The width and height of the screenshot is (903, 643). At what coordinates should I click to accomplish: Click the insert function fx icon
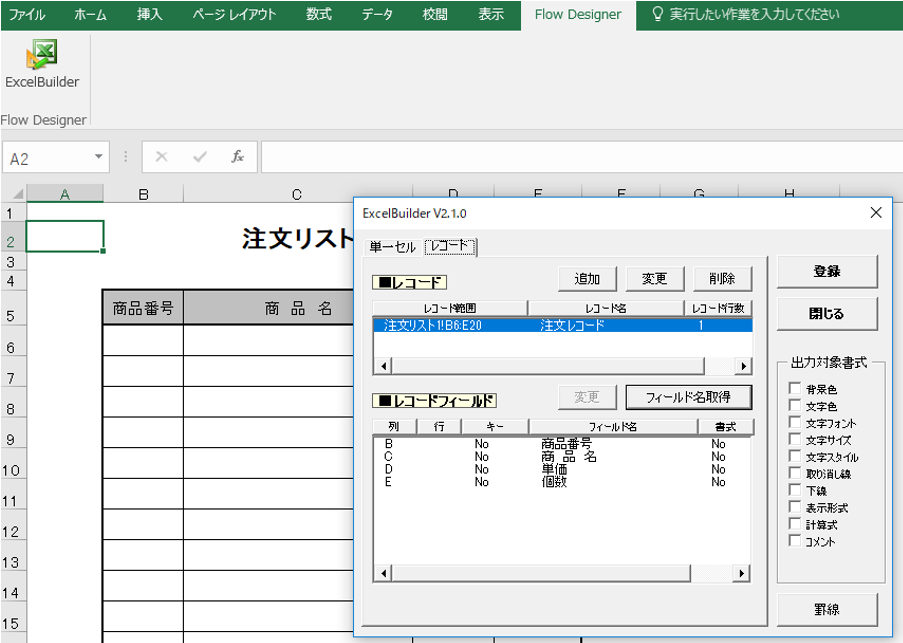tap(237, 157)
